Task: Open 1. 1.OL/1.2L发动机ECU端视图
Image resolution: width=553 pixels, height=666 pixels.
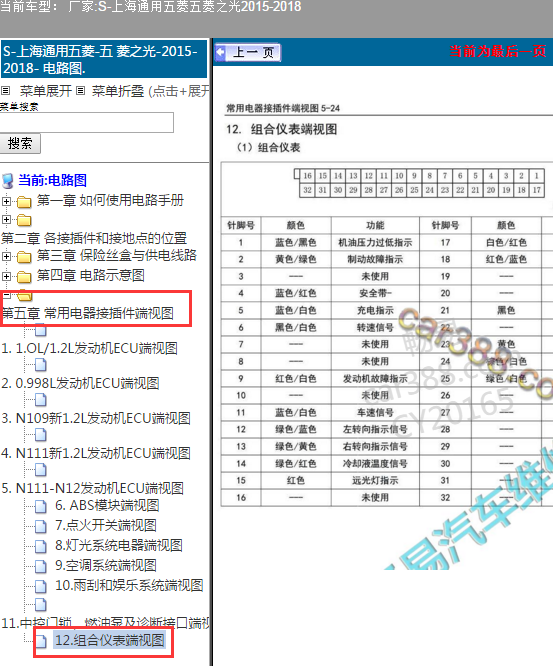Action: point(90,348)
